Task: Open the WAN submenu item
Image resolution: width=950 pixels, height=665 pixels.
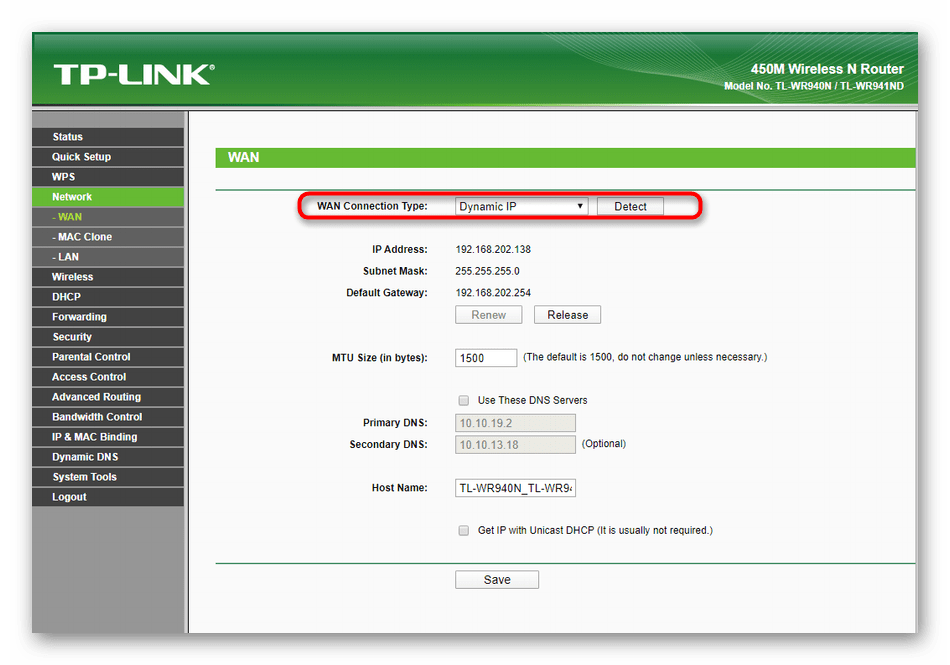Action: click(108, 217)
